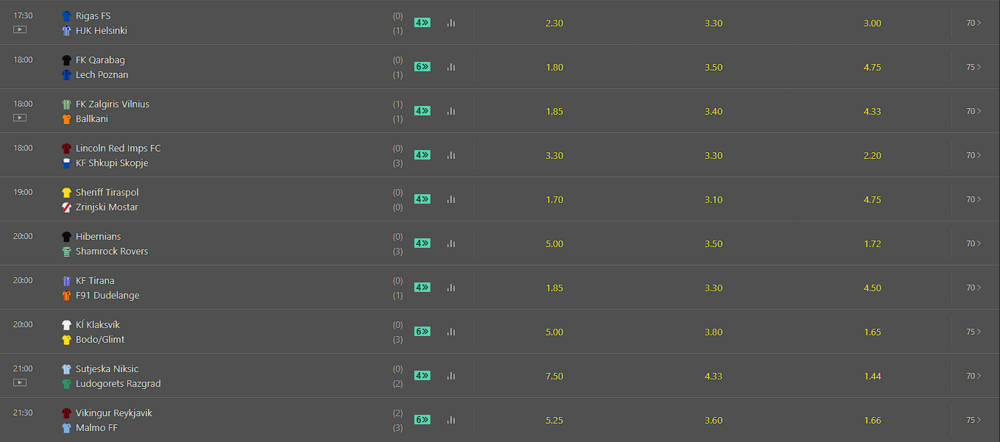Viewport: 1000px width, 442px height.
Task: Select Rigas FS home win odds 2.30
Action: 554,23
